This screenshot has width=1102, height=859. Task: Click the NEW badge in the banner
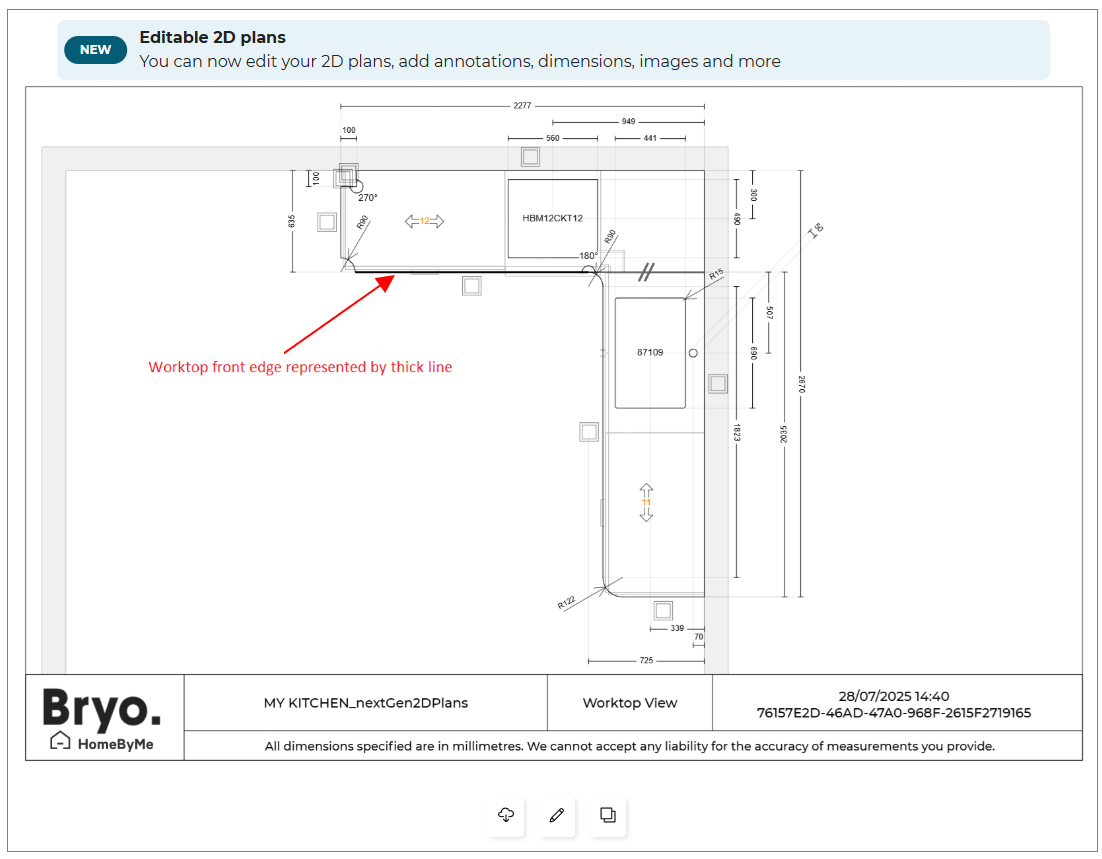[x=95, y=50]
